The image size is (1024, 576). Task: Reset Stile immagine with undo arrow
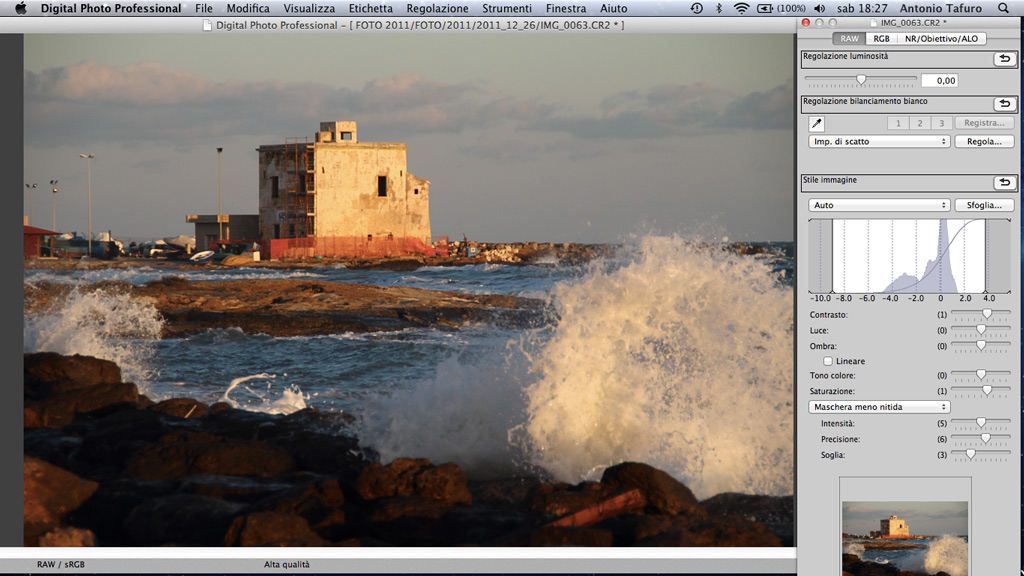pyautogui.click(x=1004, y=183)
